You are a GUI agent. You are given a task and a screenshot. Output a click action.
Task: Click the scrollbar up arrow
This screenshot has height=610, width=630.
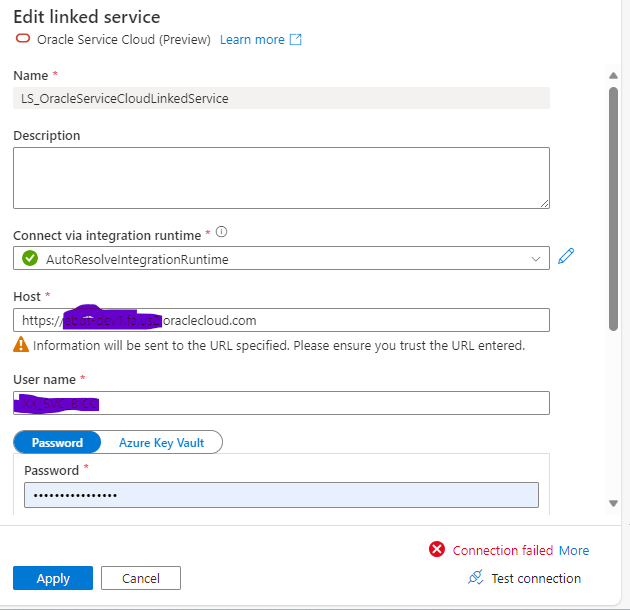coord(613,75)
